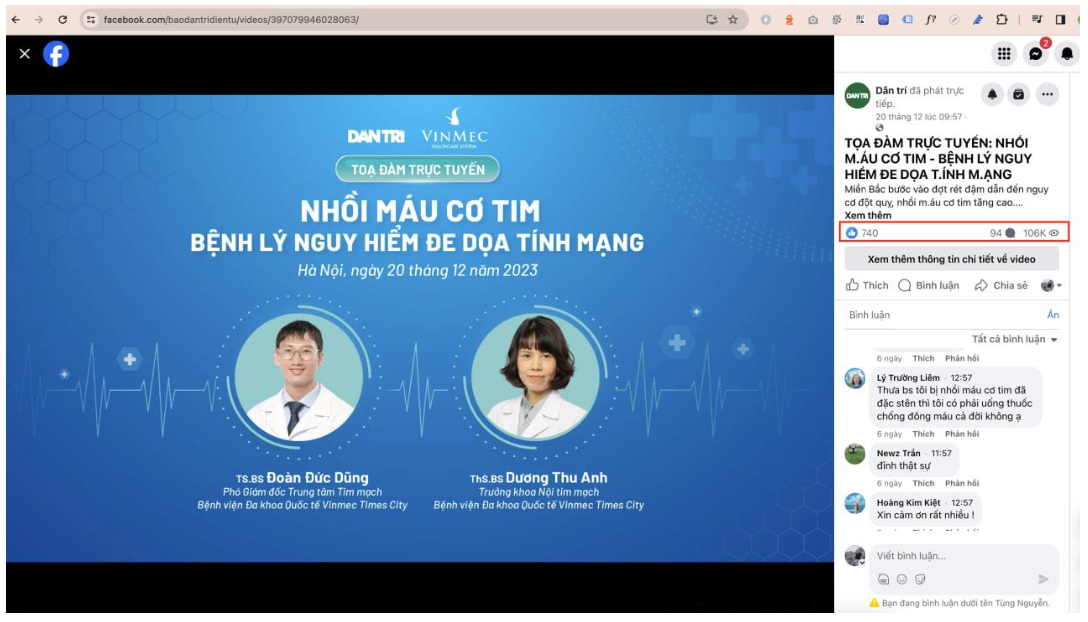The width and height of the screenshot is (1088, 622).
Task: Save the video with the bookmark icon
Action: 1019,94
